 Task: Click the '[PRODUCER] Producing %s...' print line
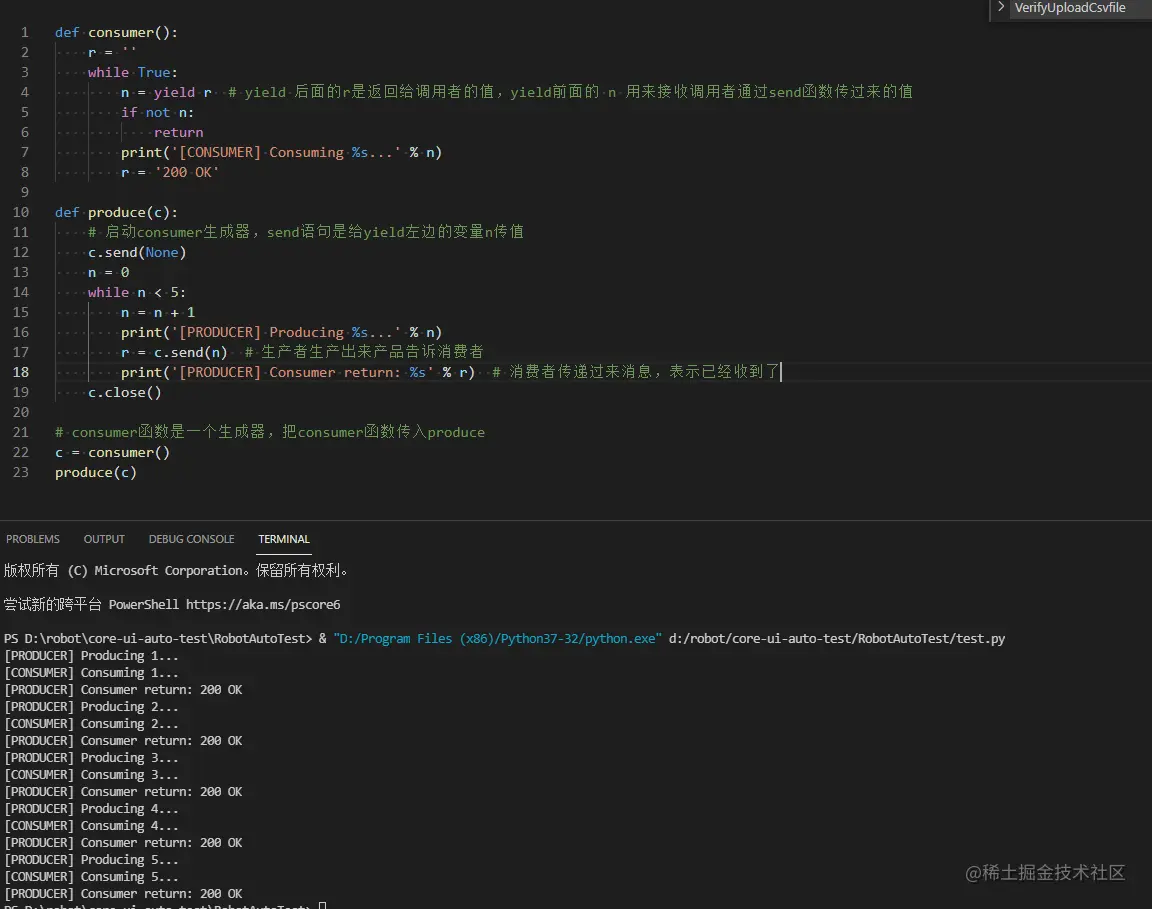[x=281, y=332]
